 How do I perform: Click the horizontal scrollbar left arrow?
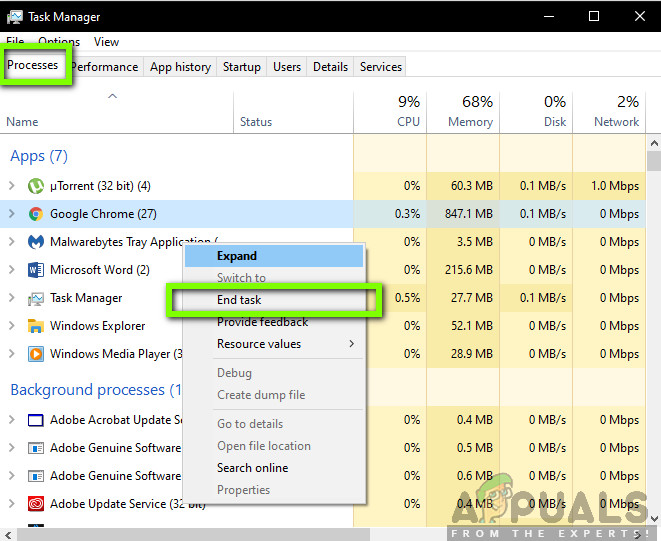(8, 535)
